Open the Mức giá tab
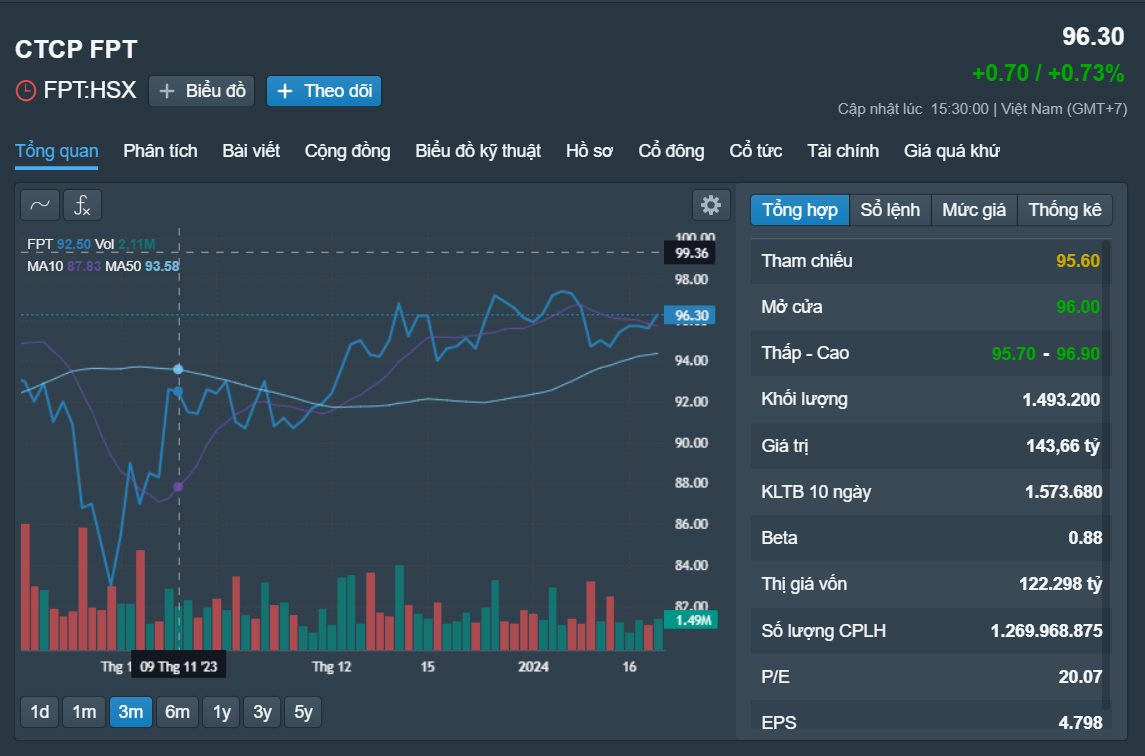 tap(974, 210)
